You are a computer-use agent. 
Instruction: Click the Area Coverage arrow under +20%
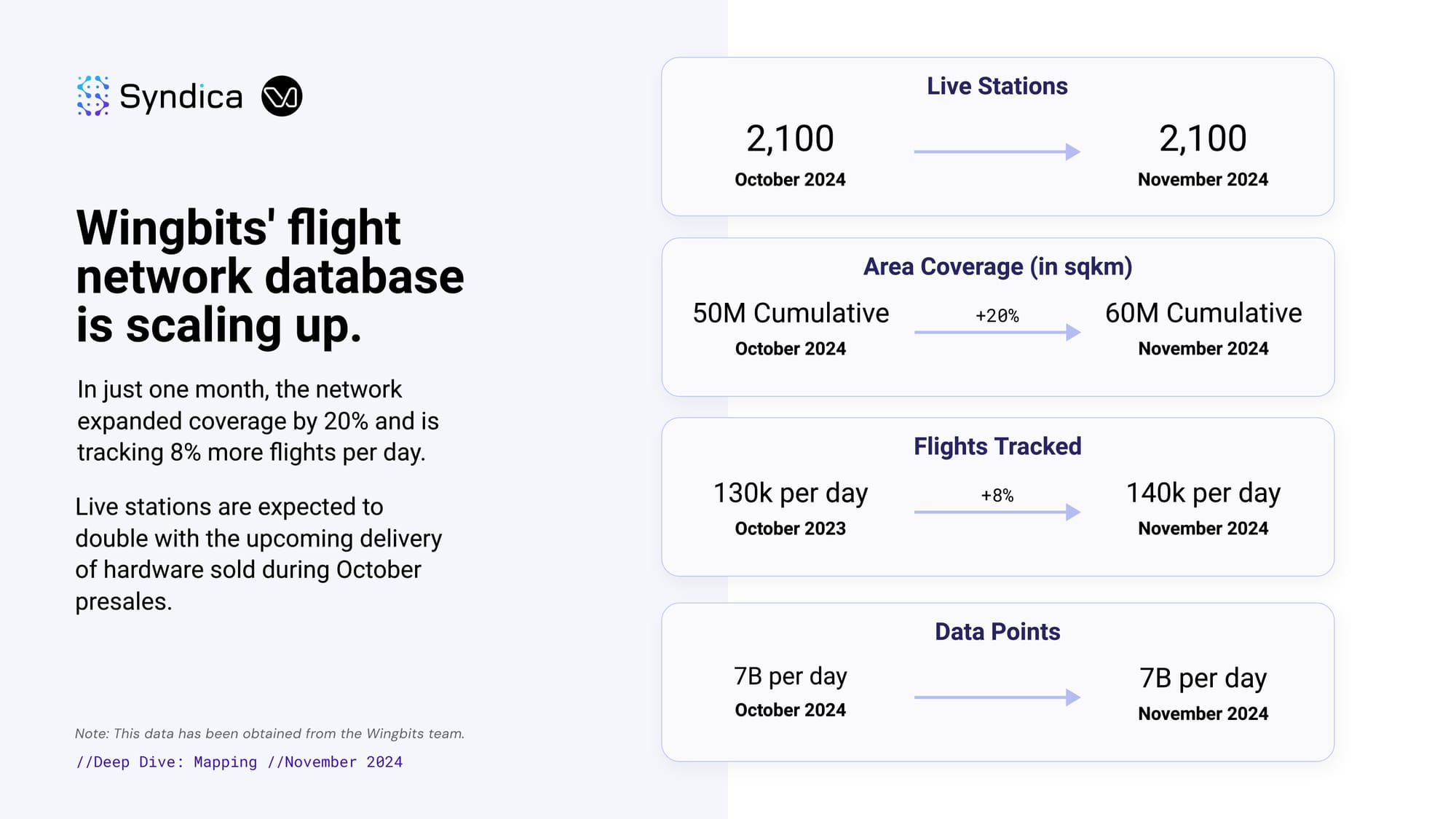tap(997, 333)
